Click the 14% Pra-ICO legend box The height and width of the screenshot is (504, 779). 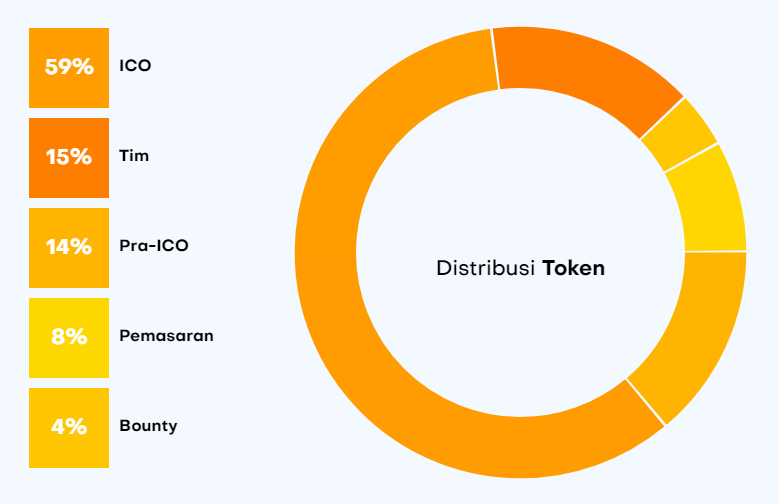pyautogui.click(x=69, y=248)
